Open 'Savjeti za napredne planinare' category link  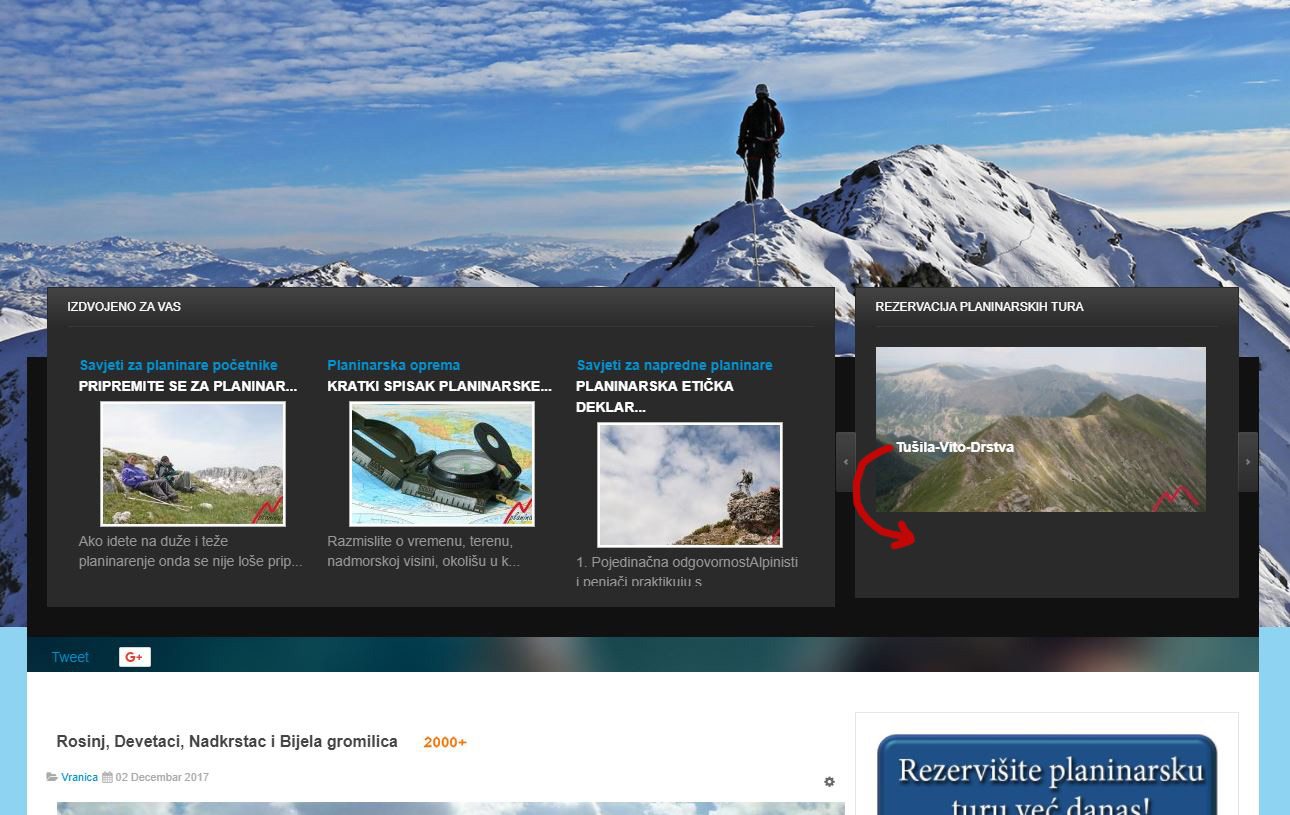pyautogui.click(x=675, y=365)
